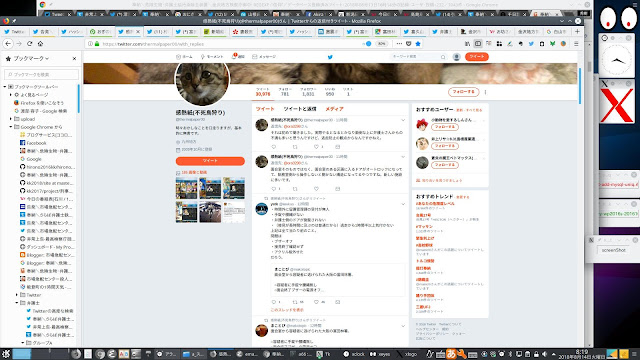
Task: Send second tweet via direct message icon
Action: tap(338, 189)
